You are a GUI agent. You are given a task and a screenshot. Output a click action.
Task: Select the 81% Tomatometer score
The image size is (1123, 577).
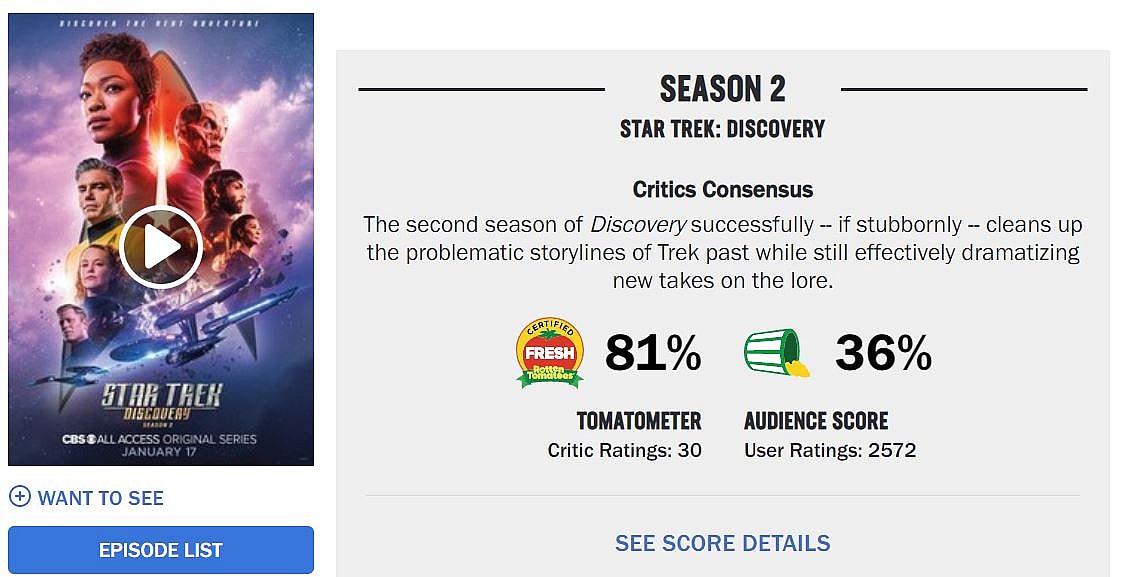point(653,353)
